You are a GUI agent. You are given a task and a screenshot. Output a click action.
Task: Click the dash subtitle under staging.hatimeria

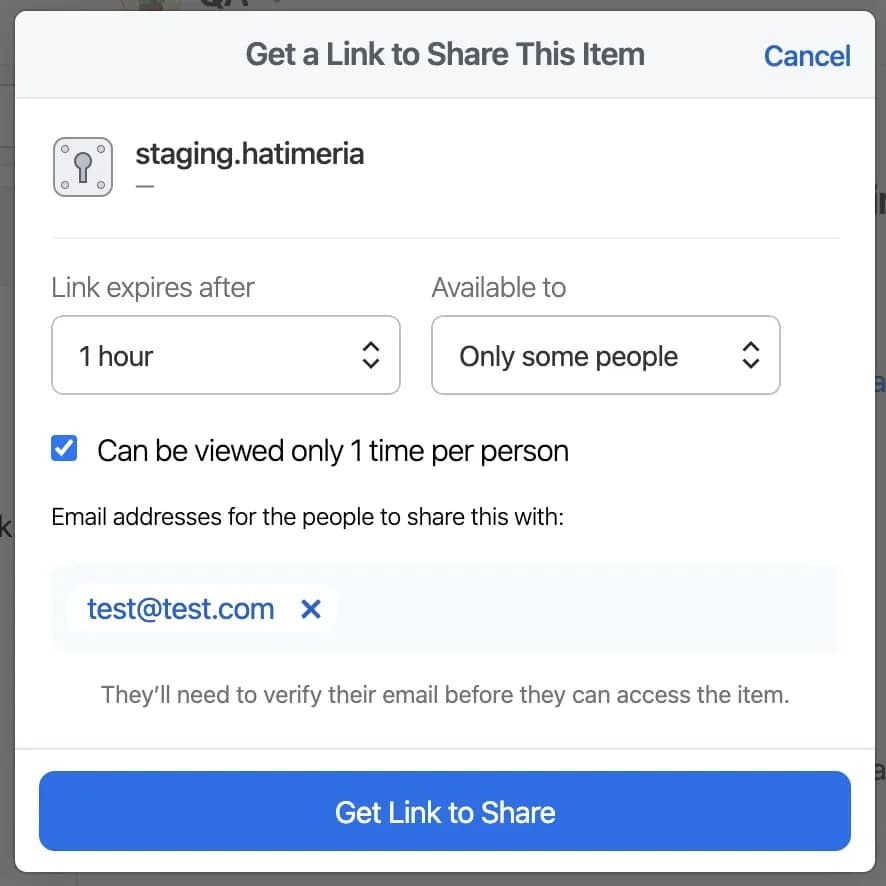[x=145, y=187]
